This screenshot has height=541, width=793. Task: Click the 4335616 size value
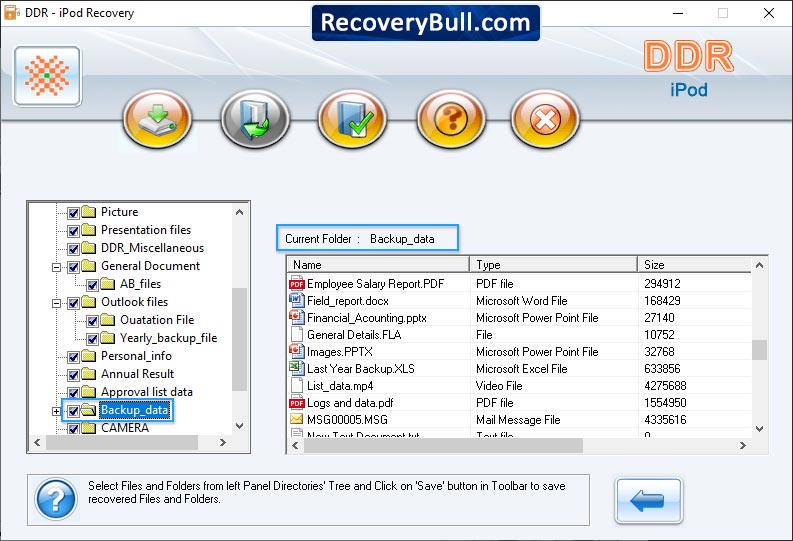coord(665,420)
